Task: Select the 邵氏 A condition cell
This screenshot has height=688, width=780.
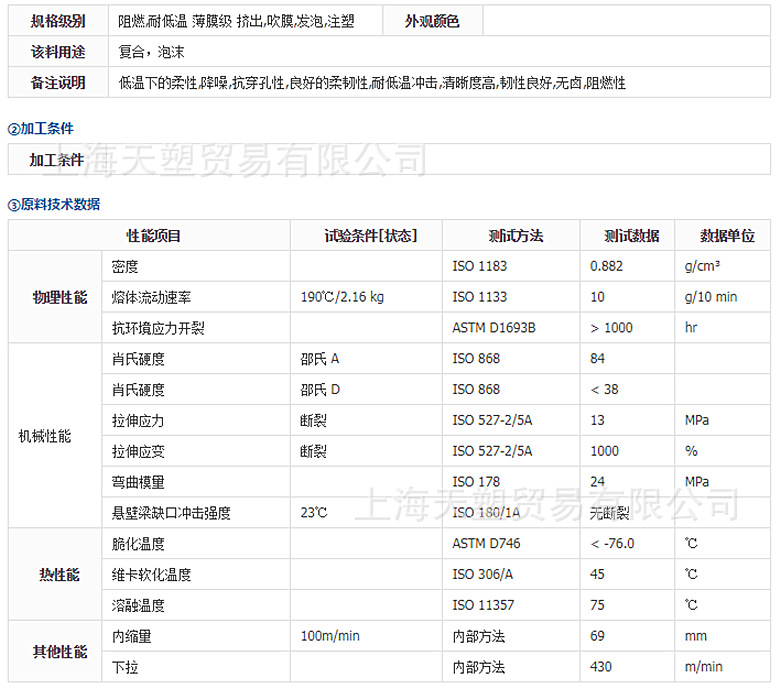Action: coord(367,359)
